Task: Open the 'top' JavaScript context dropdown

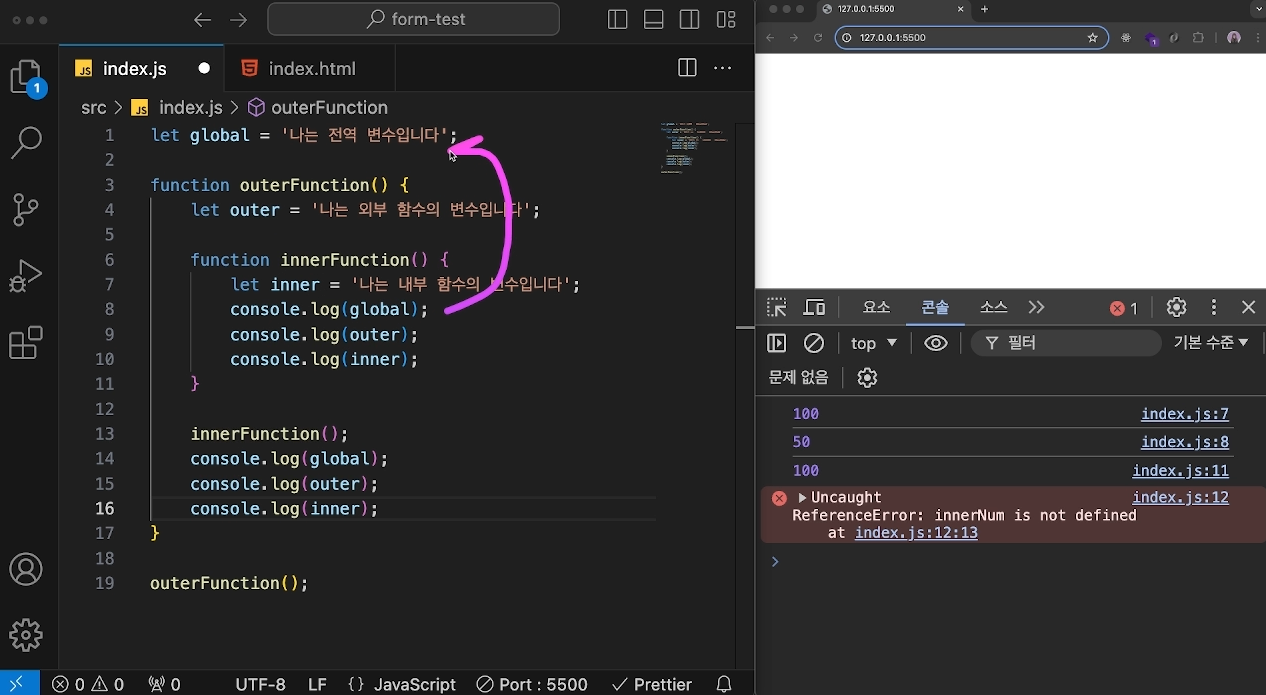Action: (x=873, y=343)
